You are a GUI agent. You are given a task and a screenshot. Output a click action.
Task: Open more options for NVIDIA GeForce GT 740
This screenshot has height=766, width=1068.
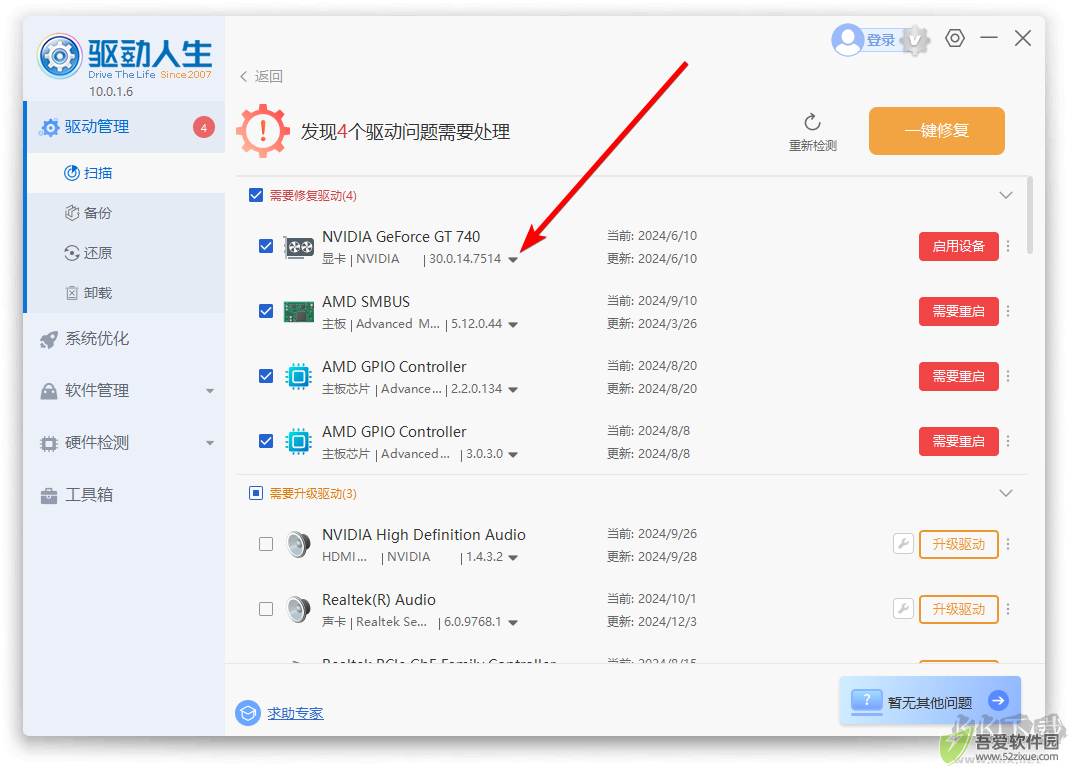pos(1008,246)
